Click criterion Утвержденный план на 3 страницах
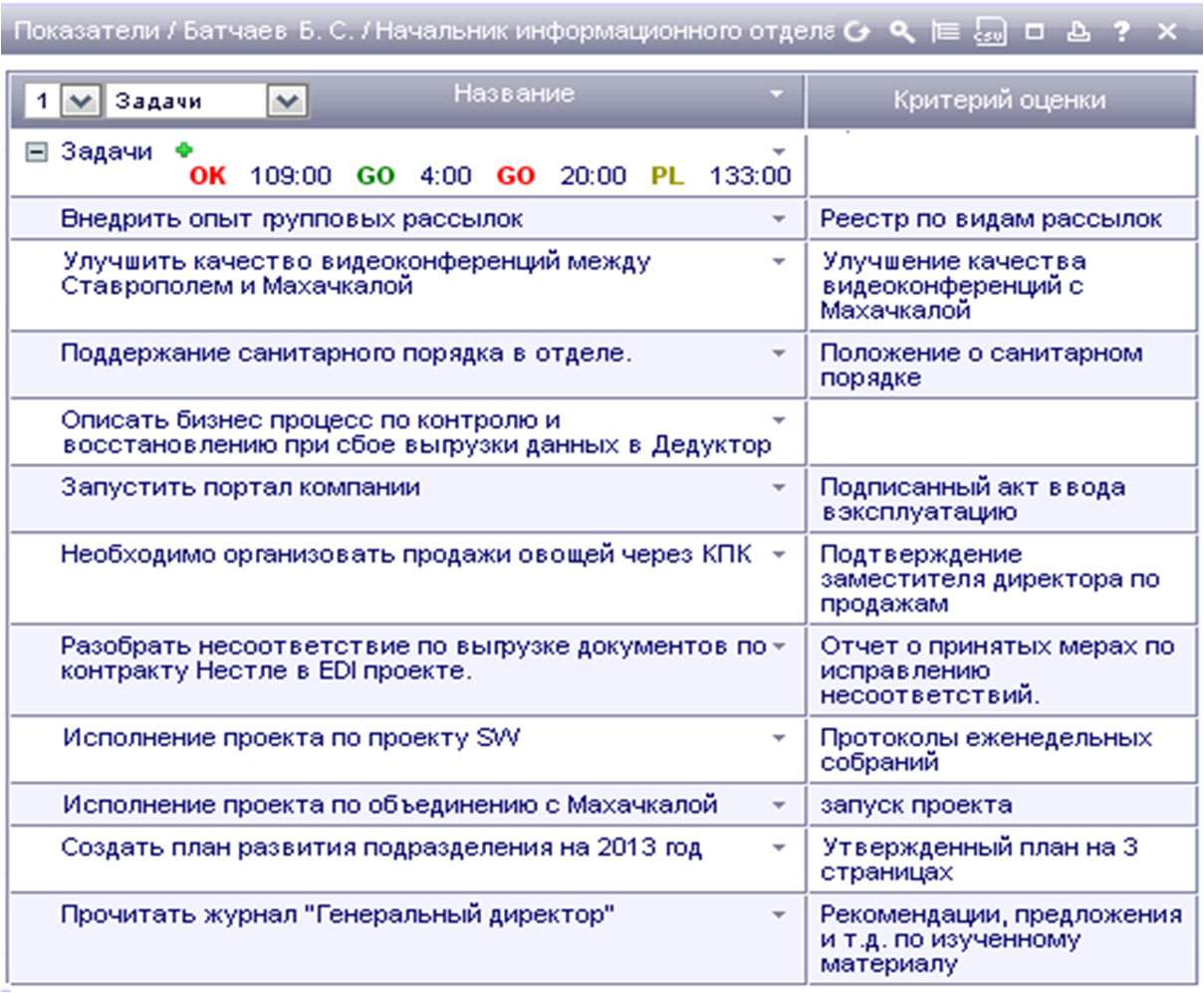Viewport: 1204px width, 993px height. pos(980,861)
